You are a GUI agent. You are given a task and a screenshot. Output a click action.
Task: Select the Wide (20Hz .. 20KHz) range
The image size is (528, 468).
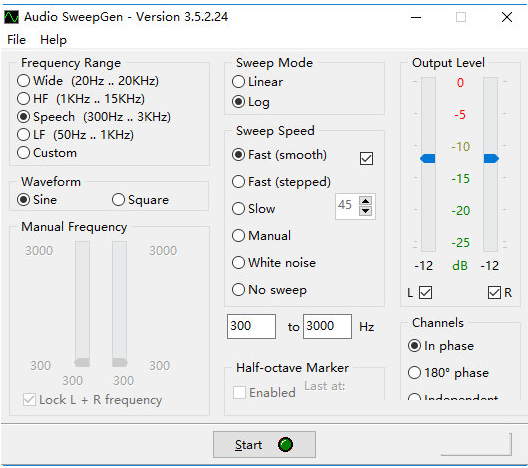tap(88, 81)
